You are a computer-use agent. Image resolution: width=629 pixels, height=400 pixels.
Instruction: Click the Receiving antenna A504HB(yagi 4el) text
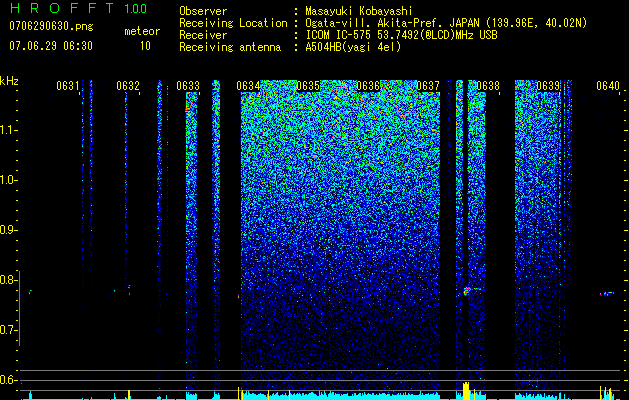(x=353, y=47)
